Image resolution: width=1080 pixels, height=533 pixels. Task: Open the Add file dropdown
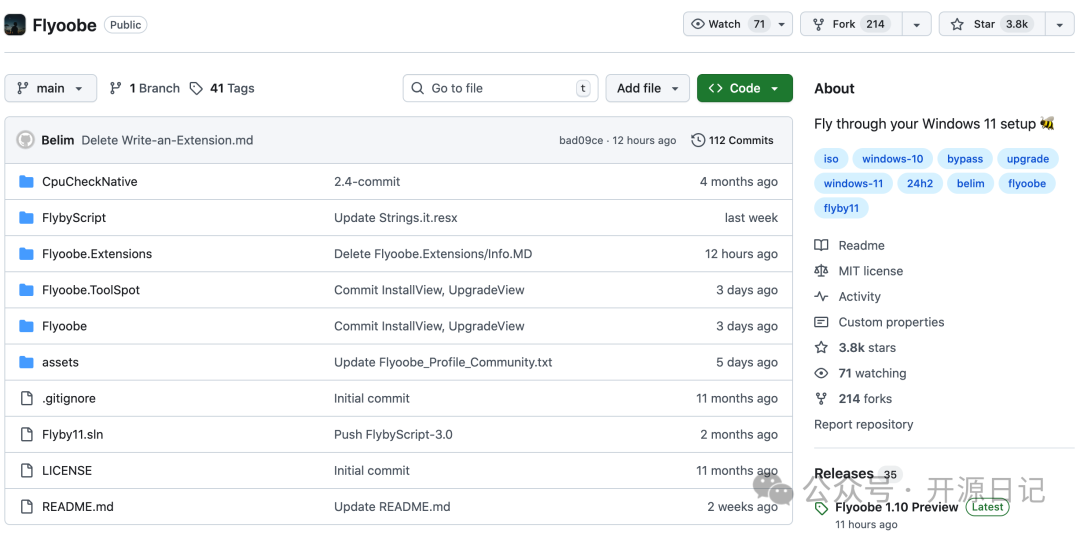point(647,88)
